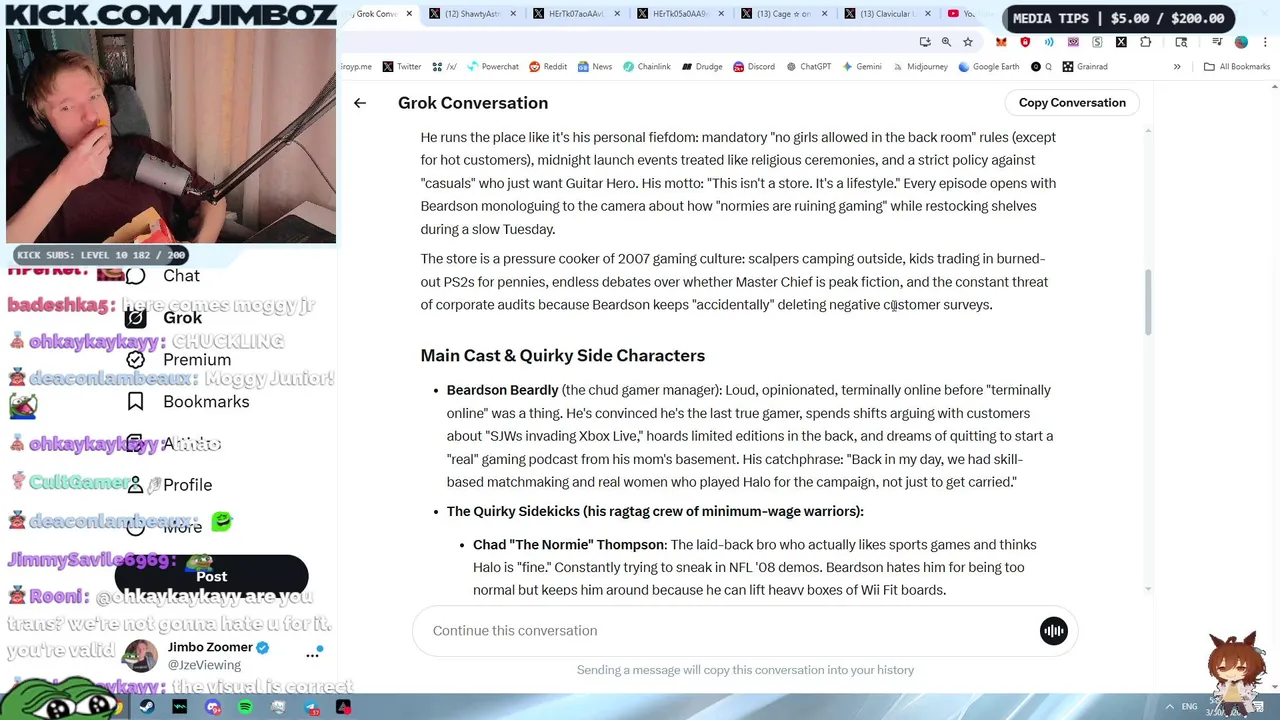
Task: Open Bookmarks in the X sidebar
Action: (x=187, y=402)
